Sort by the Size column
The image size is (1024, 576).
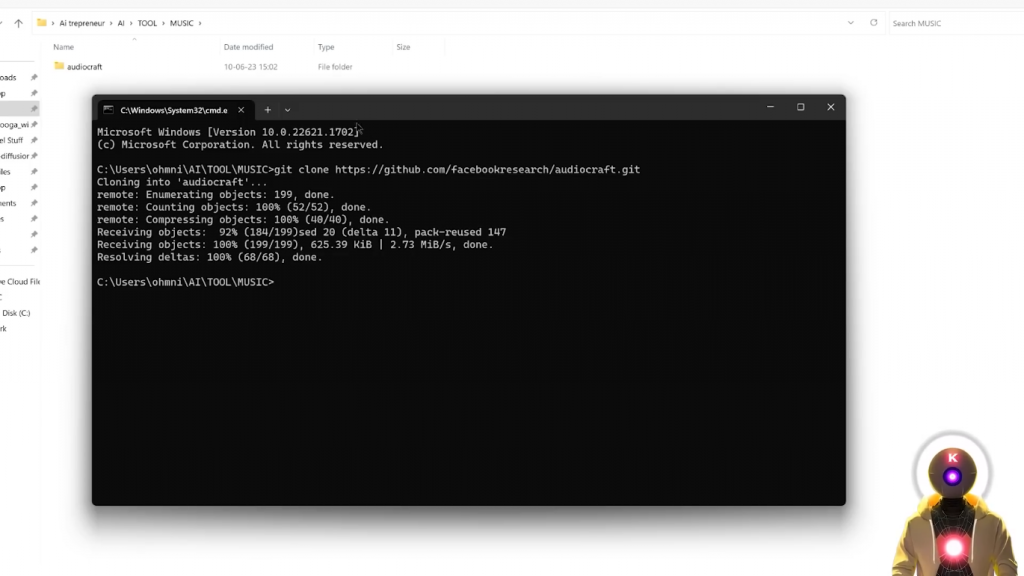(x=403, y=47)
